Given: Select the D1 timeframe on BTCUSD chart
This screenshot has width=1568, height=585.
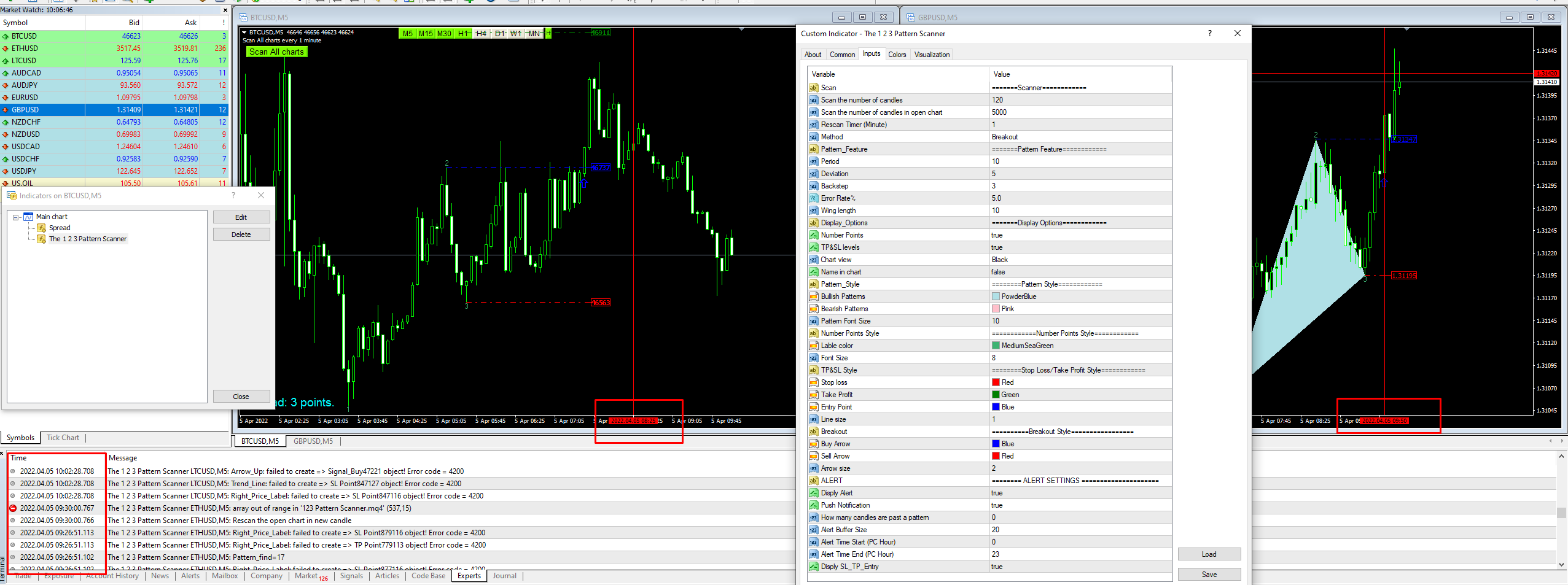Looking at the screenshot, I should point(499,34).
